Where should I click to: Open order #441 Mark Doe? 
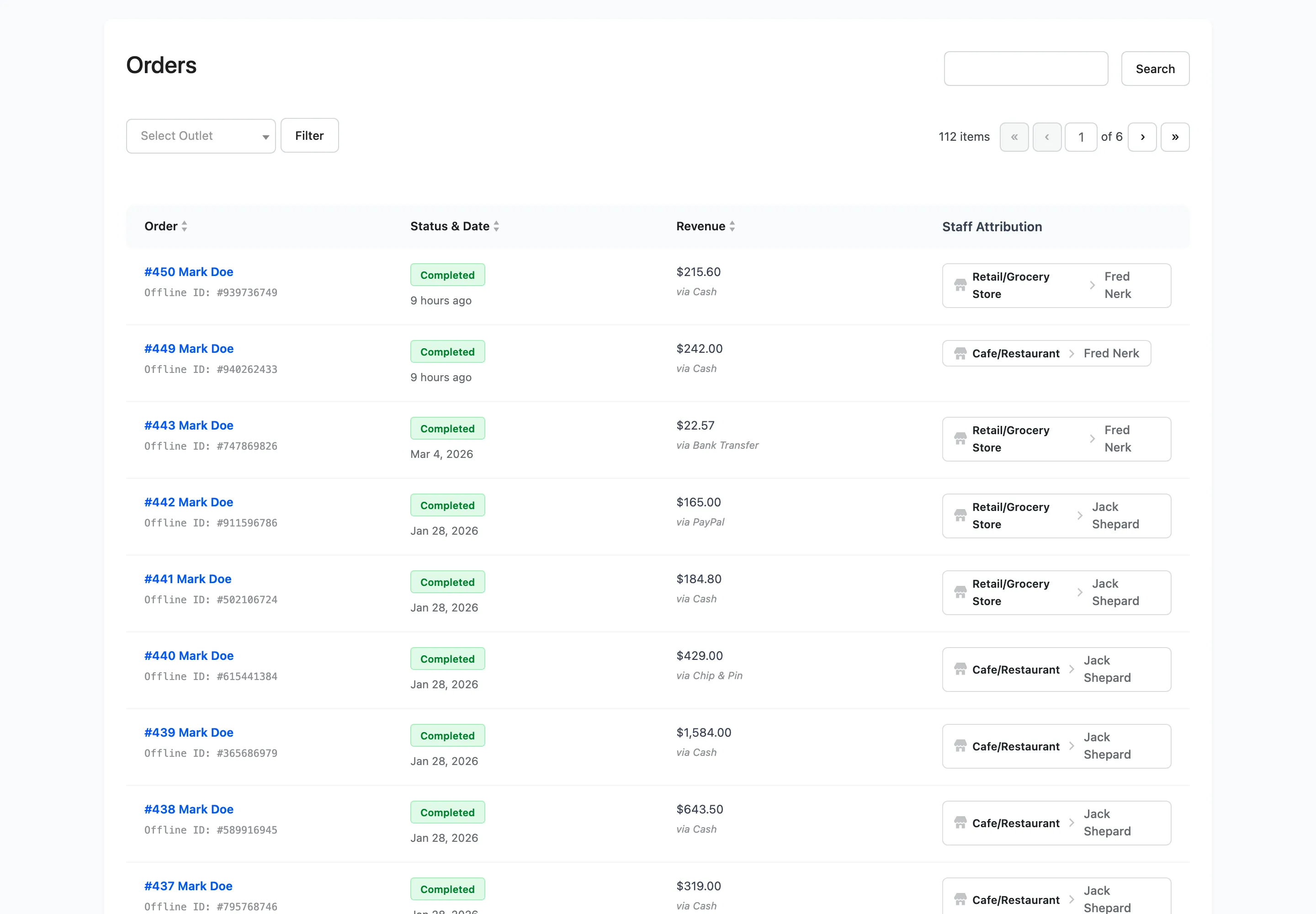pos(188,579)
